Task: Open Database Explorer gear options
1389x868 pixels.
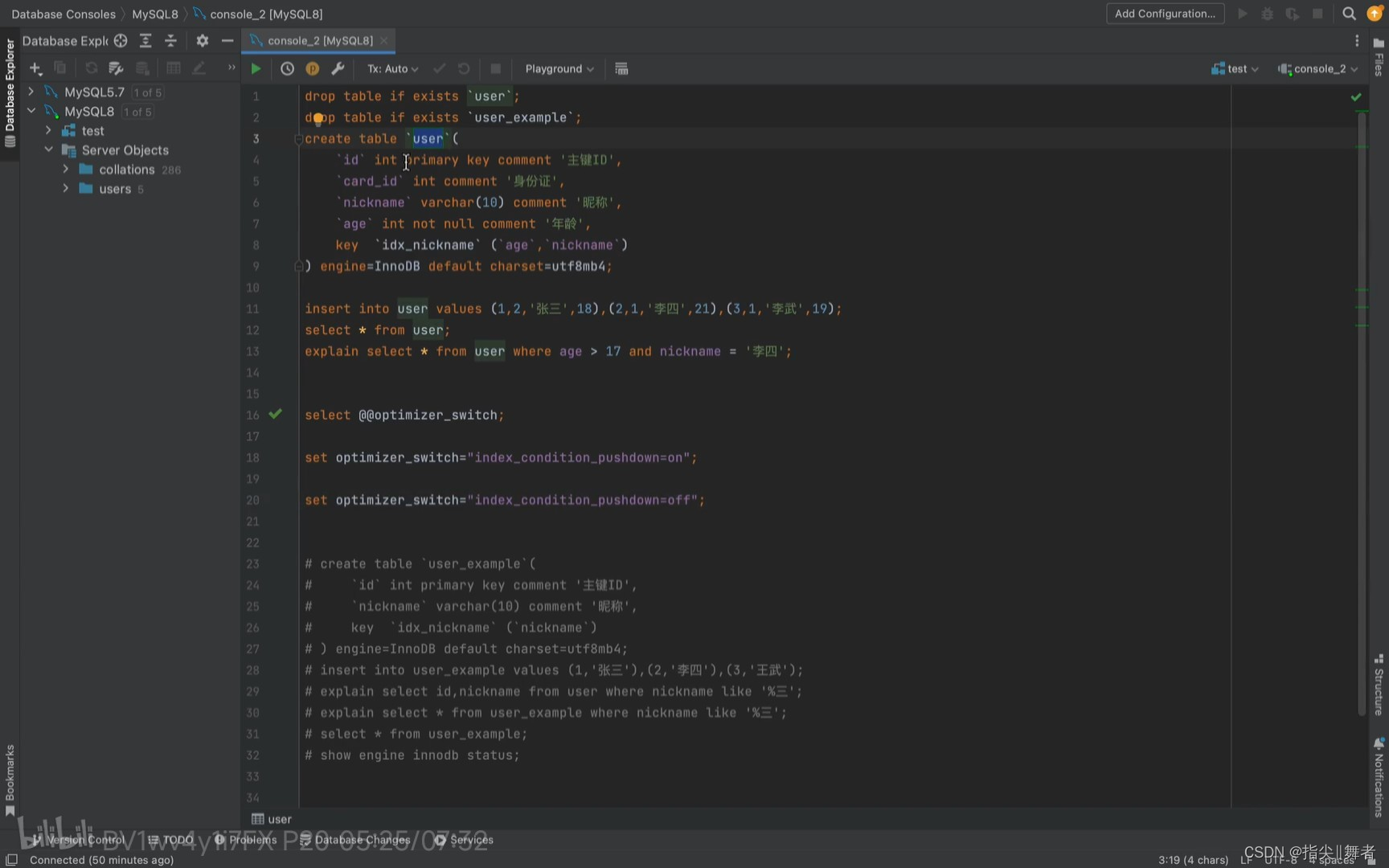Action: [x=202, y=41]
